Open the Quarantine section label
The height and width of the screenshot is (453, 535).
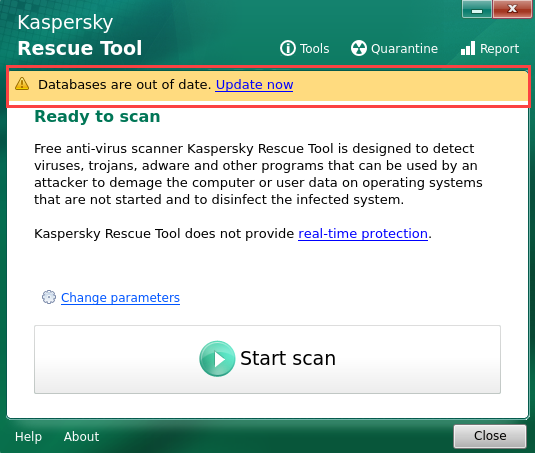[404, 49]
